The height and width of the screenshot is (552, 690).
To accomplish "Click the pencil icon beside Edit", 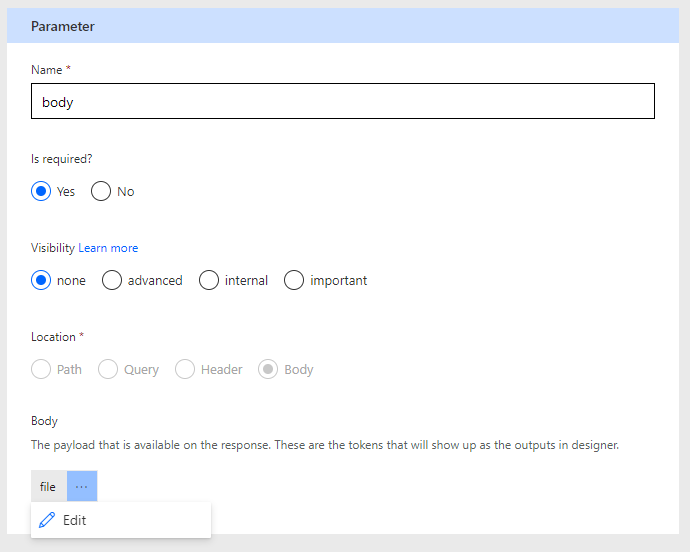I will pyautogui.click(x=47, y=520).
